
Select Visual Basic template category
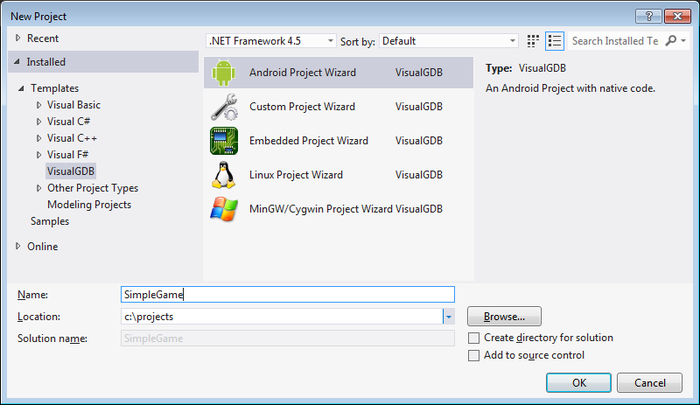click(74, 105)
